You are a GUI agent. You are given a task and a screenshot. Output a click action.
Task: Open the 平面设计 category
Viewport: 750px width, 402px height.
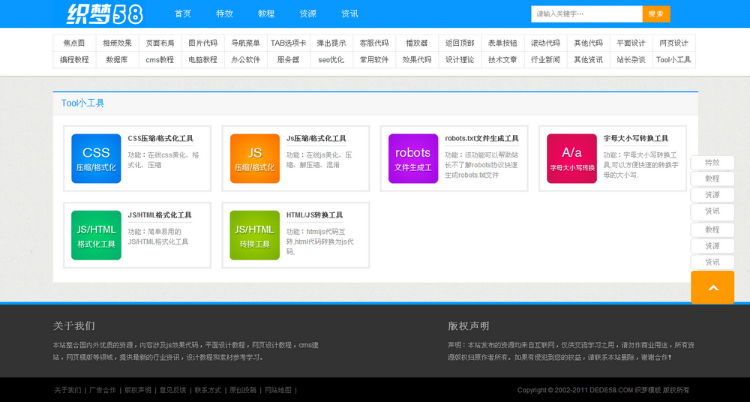pos(631,43)
